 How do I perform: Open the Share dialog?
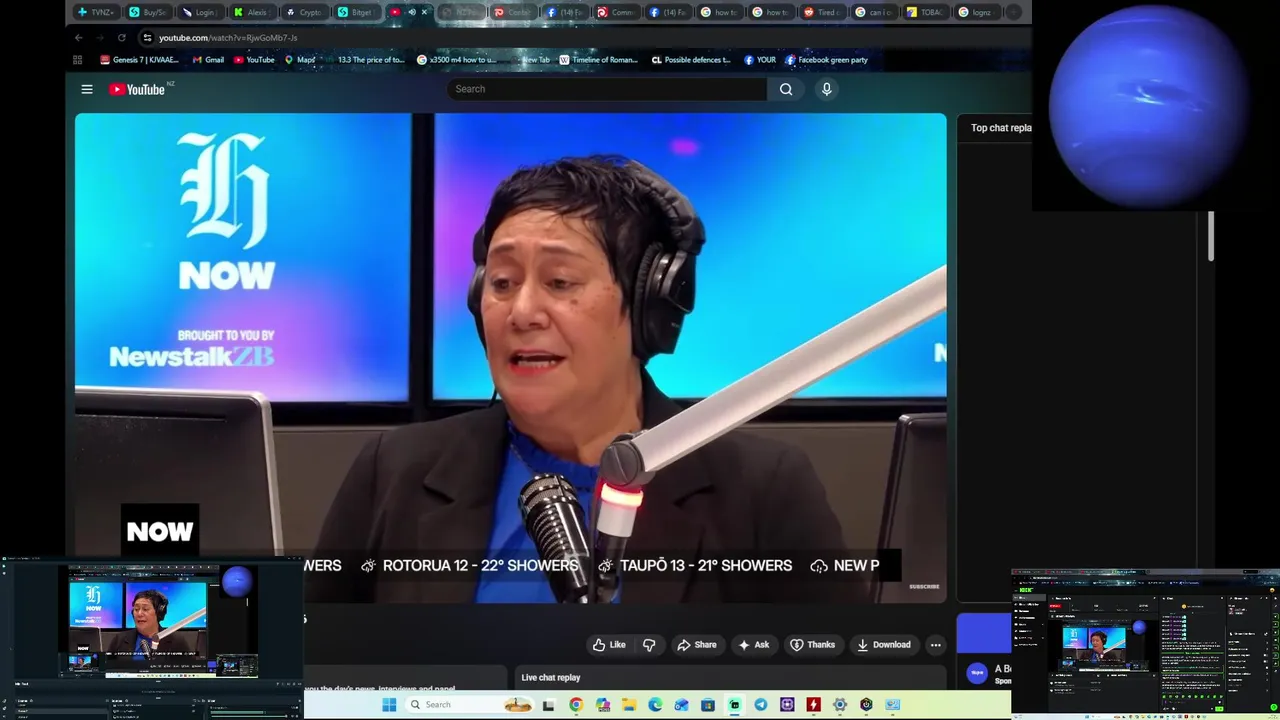pos(697,645)
